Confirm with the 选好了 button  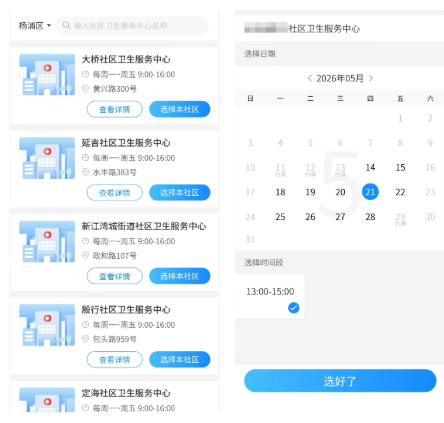(340, 381)
